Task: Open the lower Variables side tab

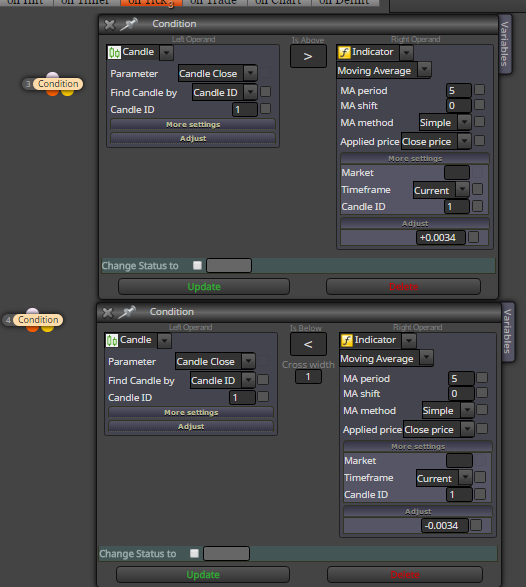Action: (507, 331)
